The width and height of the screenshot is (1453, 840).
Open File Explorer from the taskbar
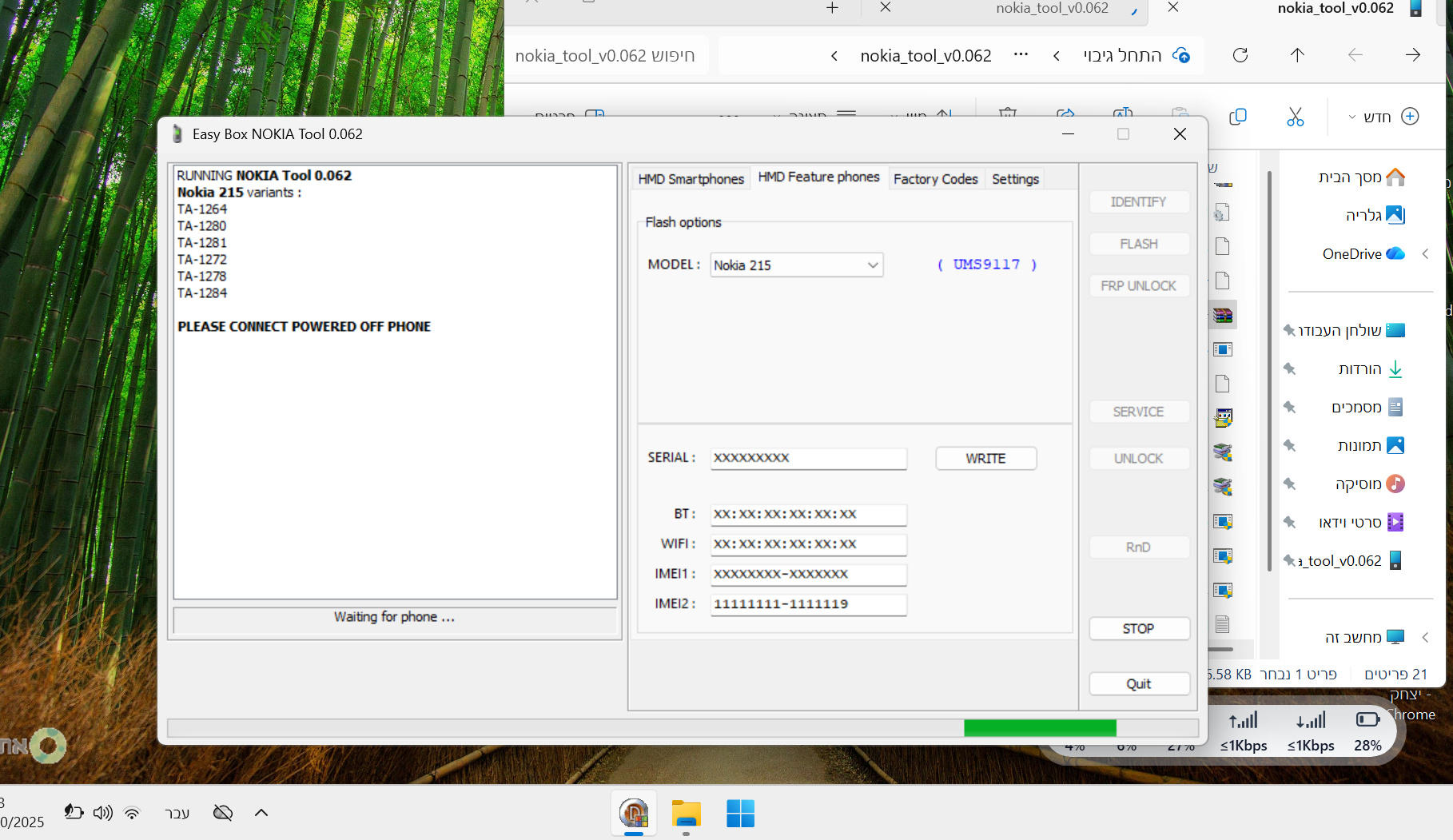click(x=686, y=814)
